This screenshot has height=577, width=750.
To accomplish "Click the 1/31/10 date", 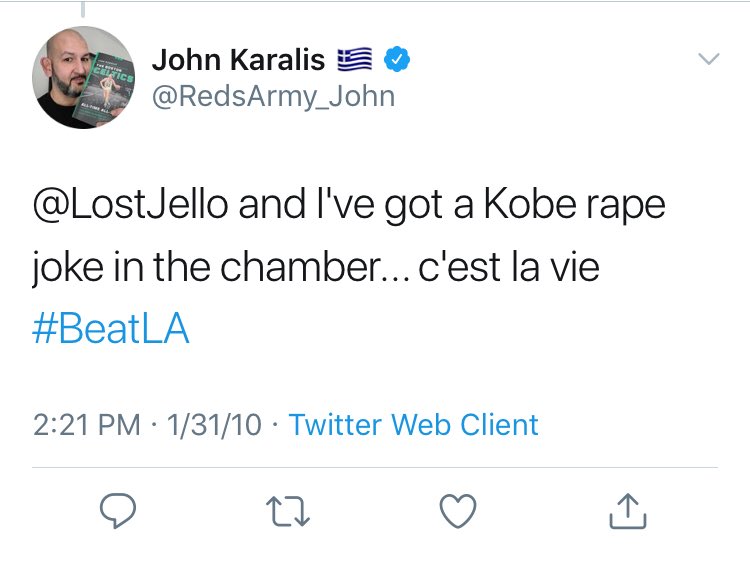I will click(215, 424).
